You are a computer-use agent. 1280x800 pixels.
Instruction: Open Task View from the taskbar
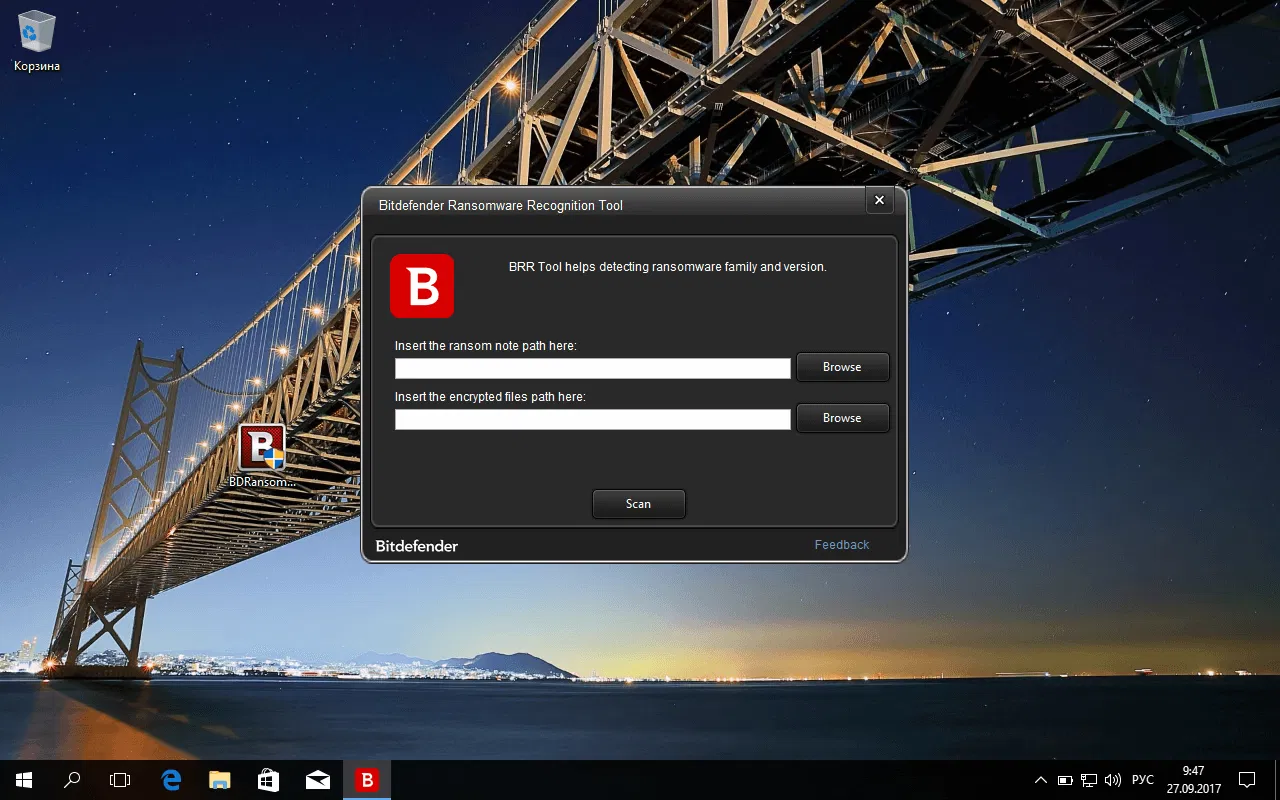tap(120, 780)
